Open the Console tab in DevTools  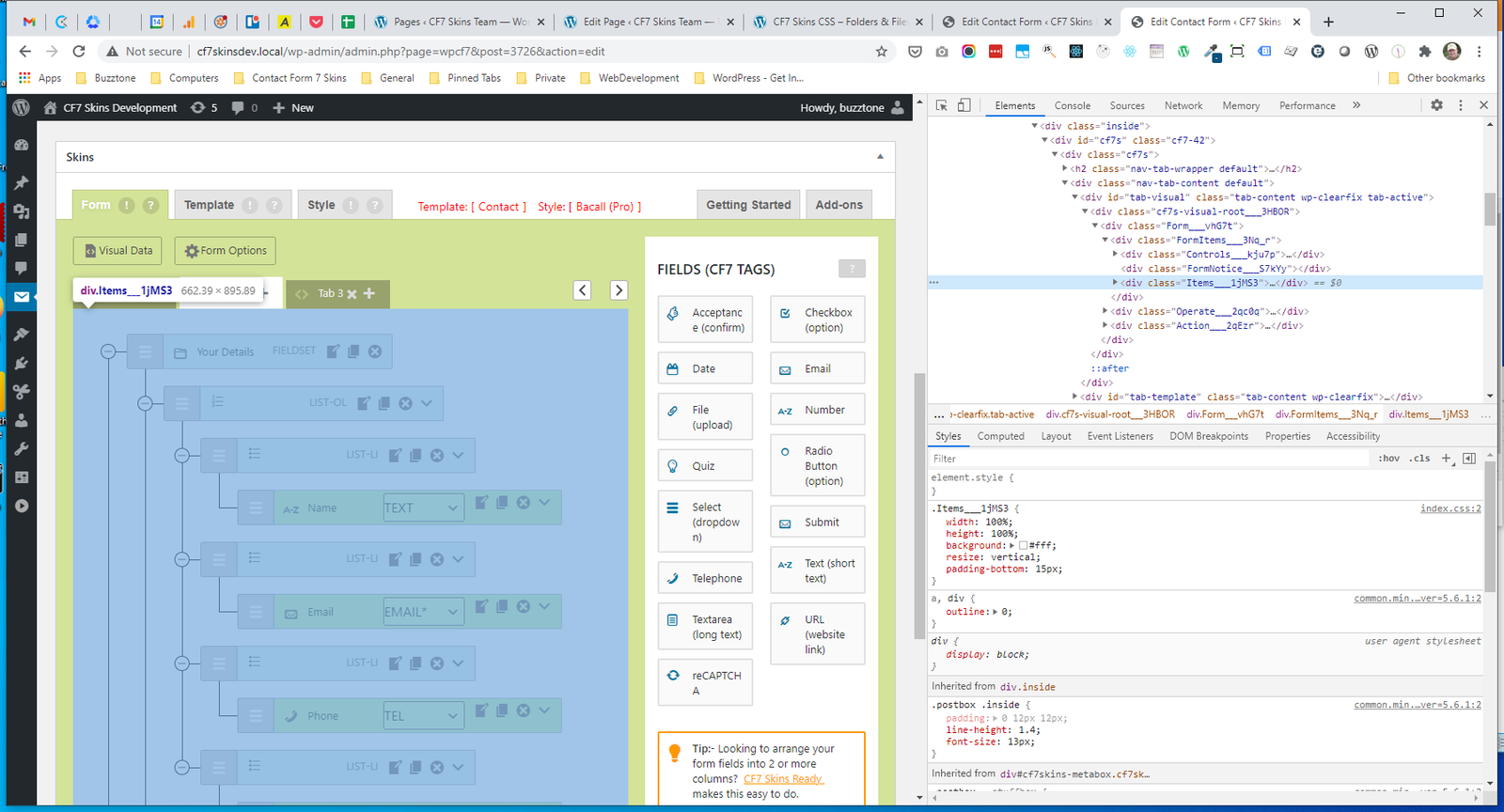click(x=1072, y=106)
